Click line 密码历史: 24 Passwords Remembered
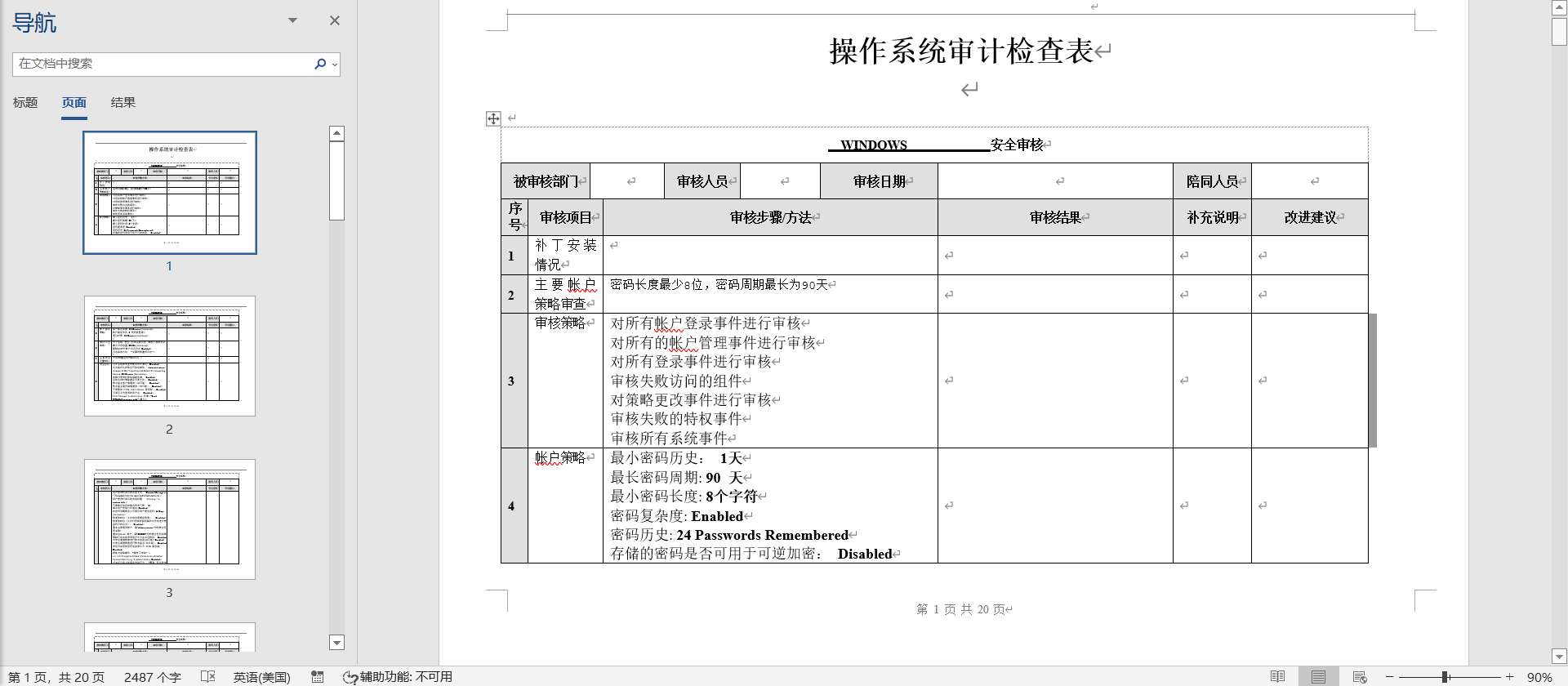The image size is (1568, 686). pos(729,535)
